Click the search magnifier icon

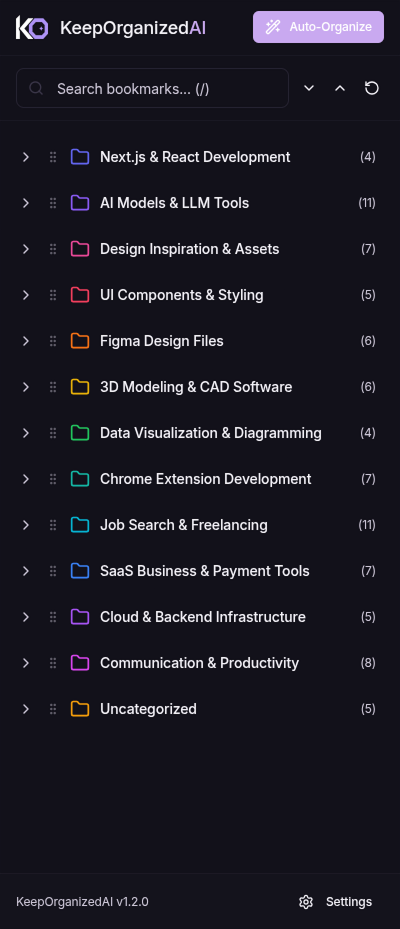coord(36,88)
